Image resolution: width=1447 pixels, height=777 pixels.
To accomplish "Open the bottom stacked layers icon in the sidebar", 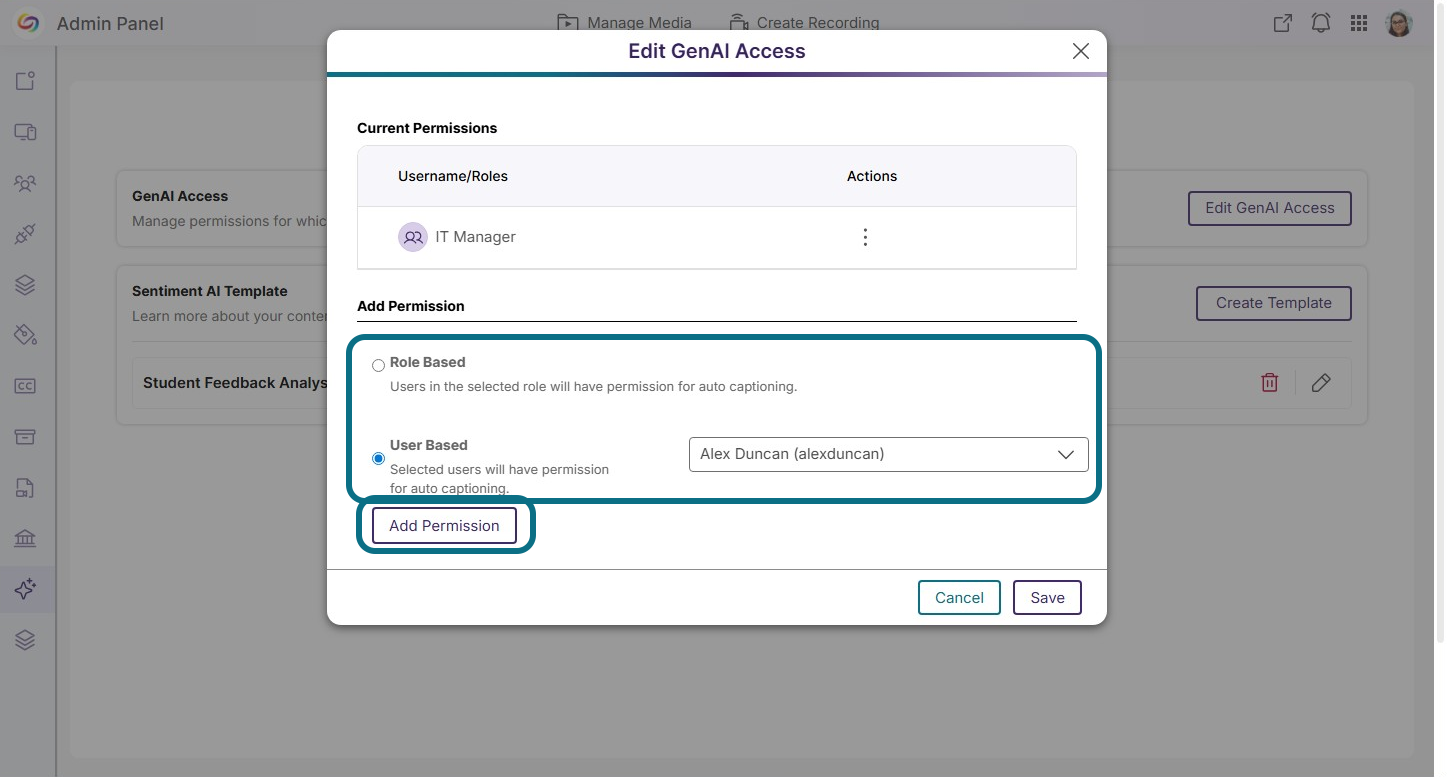I will [x=26, y=640].
